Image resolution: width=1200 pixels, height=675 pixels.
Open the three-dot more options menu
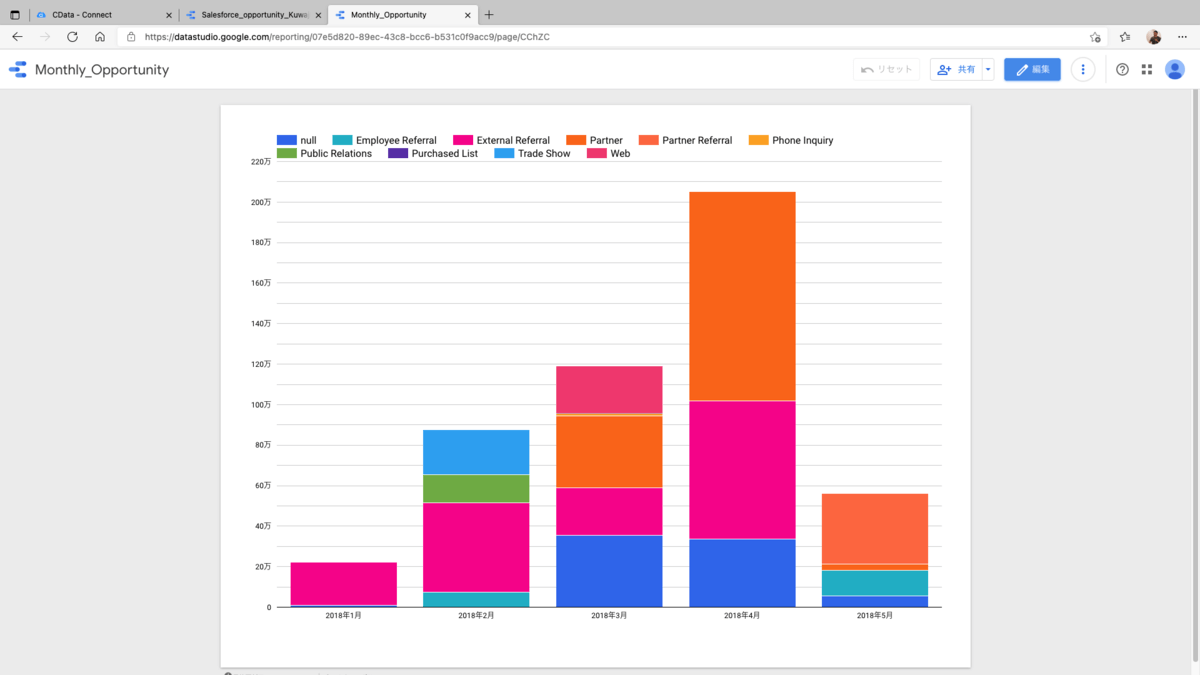1083,70
